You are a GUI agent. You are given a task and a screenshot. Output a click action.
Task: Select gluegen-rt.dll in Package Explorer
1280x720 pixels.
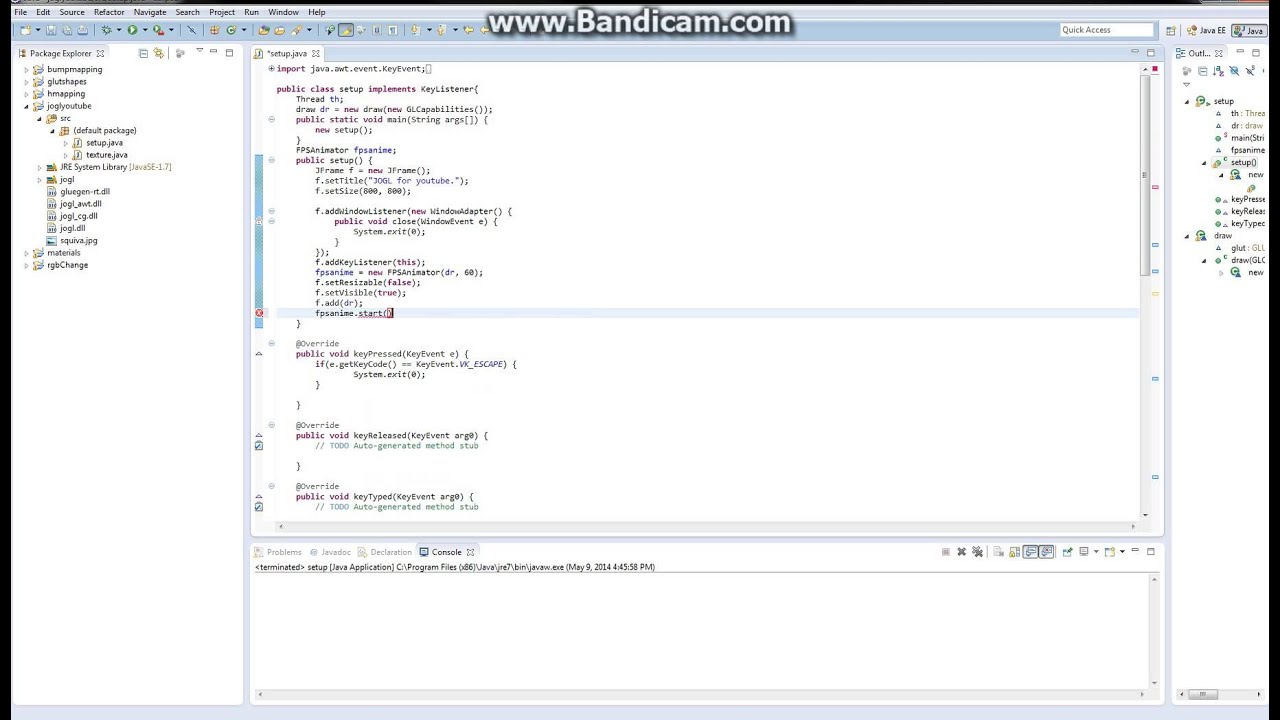coord(85,192)
